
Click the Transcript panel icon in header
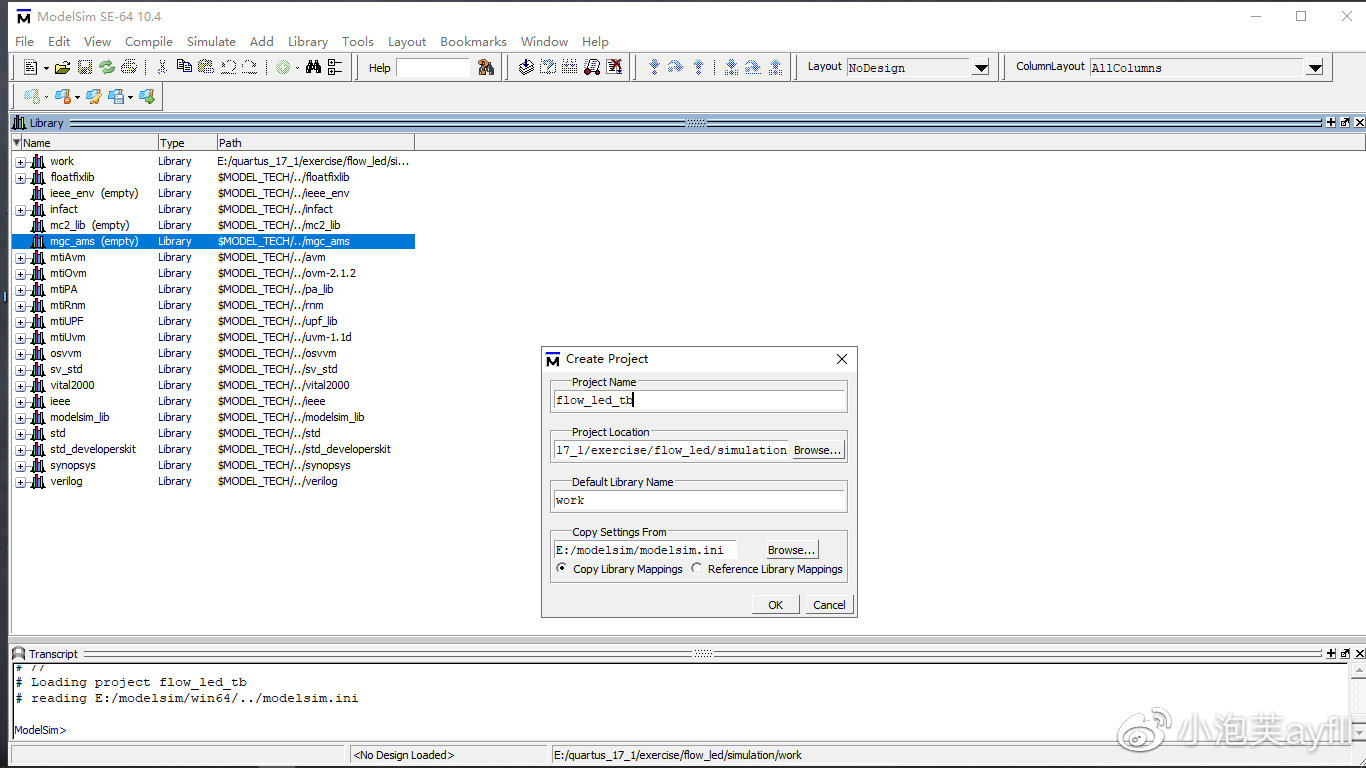pyautogui.click(x=19, y=653)
